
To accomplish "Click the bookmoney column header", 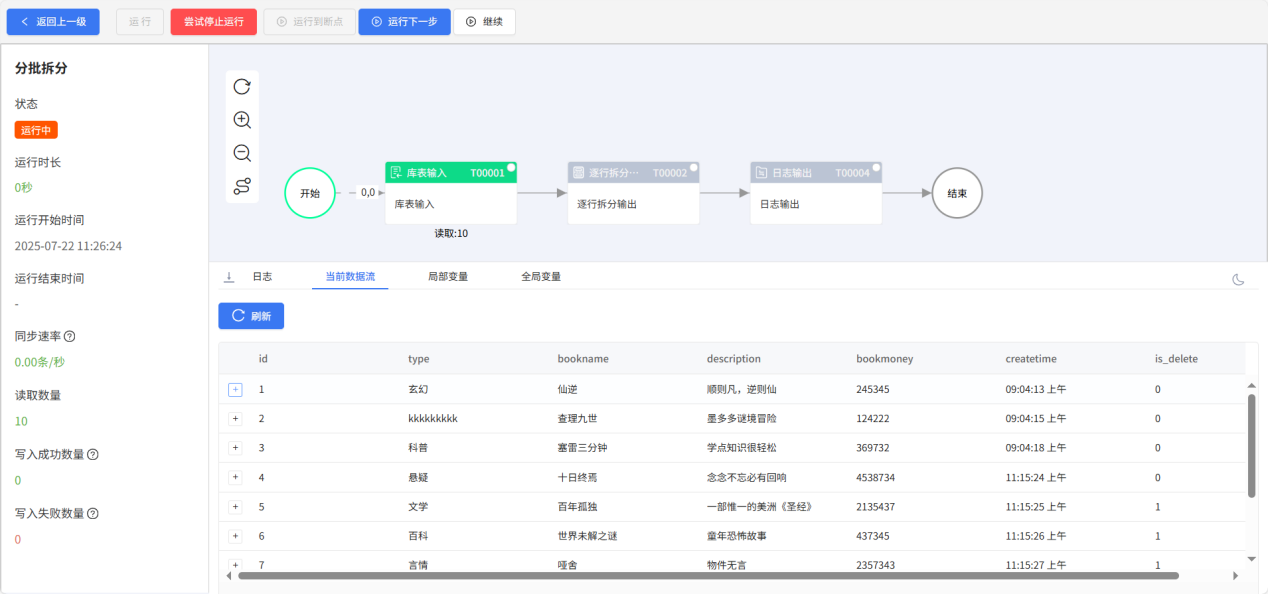I will point(885,359).
